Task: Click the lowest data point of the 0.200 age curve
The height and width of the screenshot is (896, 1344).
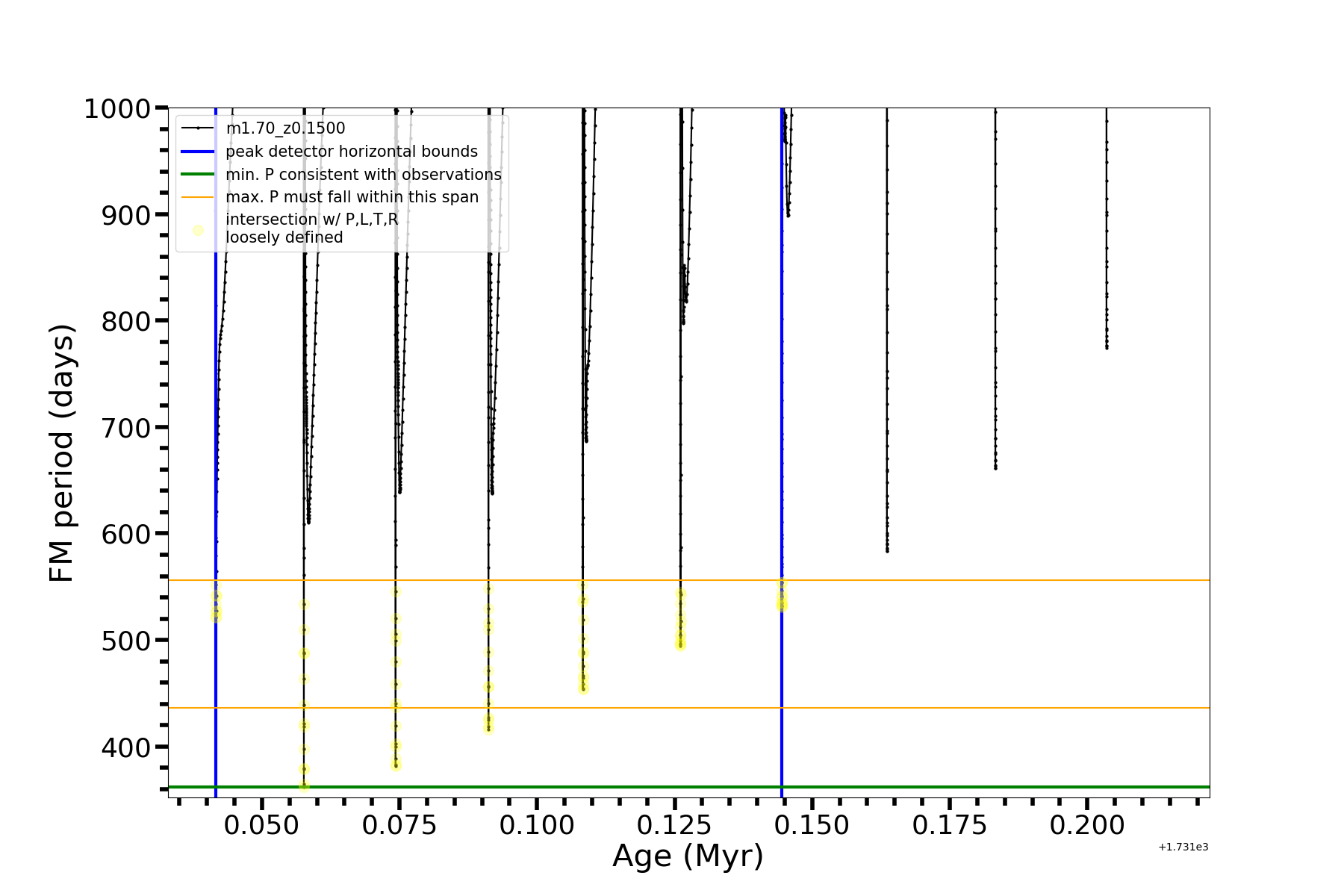Action: [1107, 348]
